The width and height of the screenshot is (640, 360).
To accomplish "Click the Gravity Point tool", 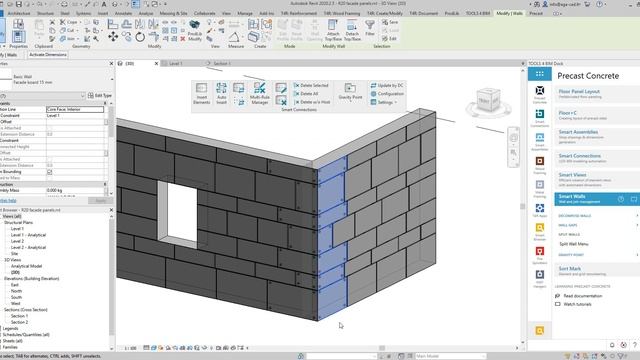I will point(350,91).
